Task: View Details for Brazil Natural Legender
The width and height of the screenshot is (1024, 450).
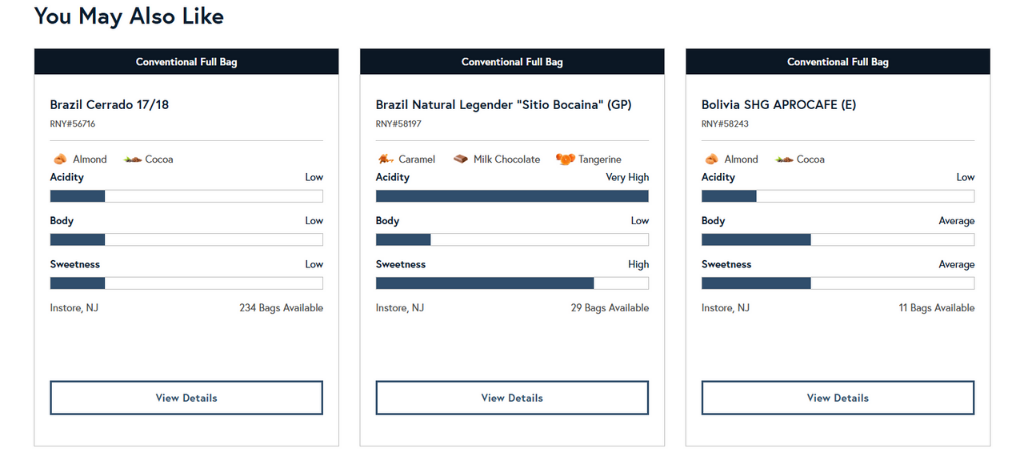Action: pyautogui.click(x=512, y=398)
